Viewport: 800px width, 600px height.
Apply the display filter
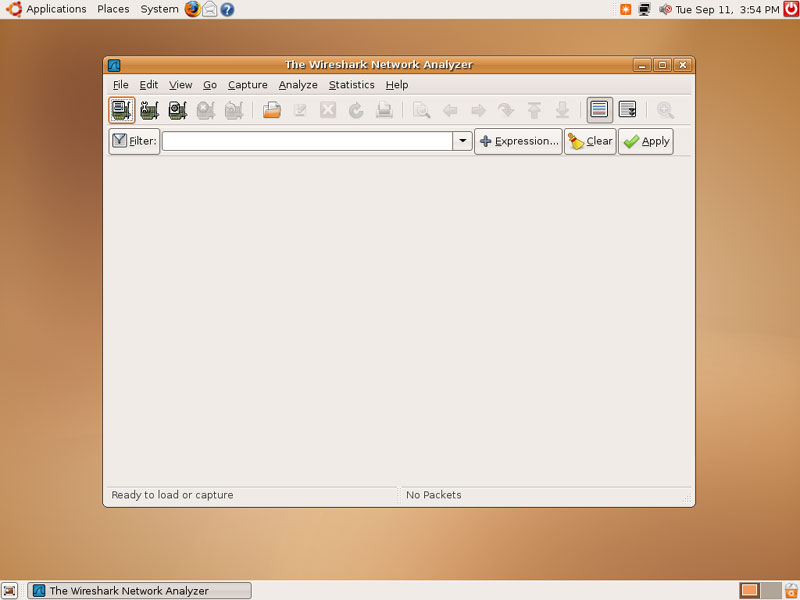point(646,141)
